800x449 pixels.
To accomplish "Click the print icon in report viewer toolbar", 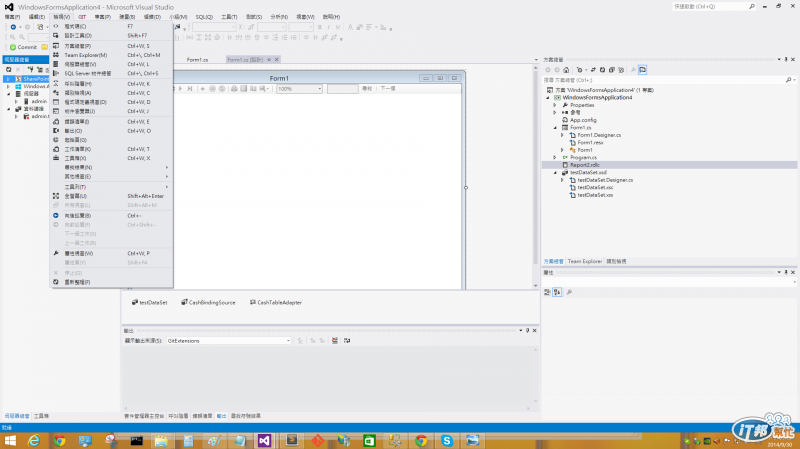I will click(234, 89).
